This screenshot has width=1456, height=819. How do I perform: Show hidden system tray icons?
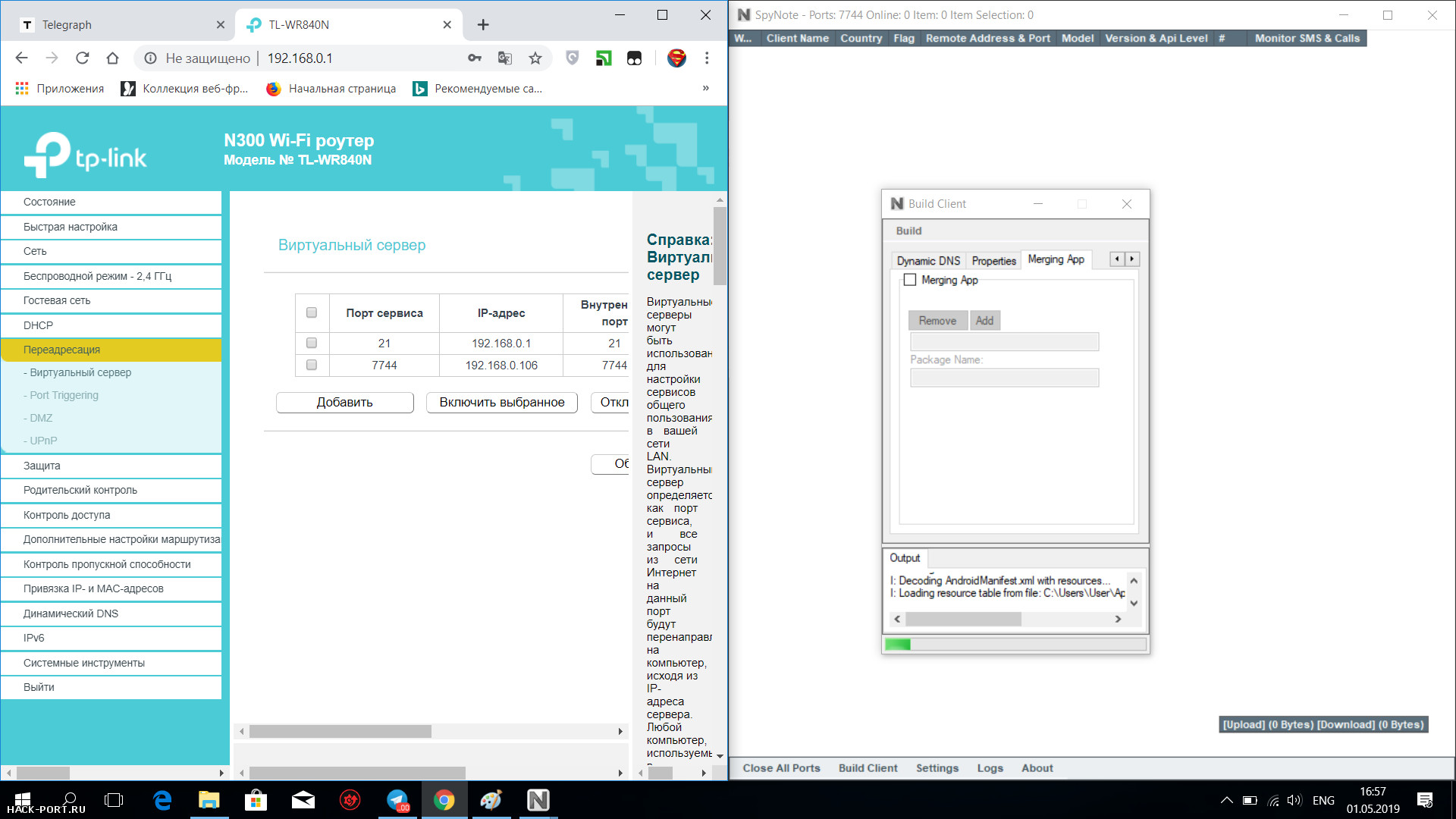[x=1226, y=800]
